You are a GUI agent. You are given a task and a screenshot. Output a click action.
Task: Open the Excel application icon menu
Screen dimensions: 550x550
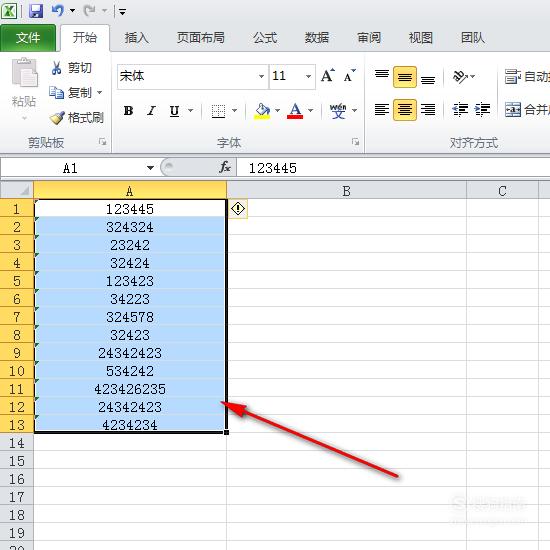(9, 11)
